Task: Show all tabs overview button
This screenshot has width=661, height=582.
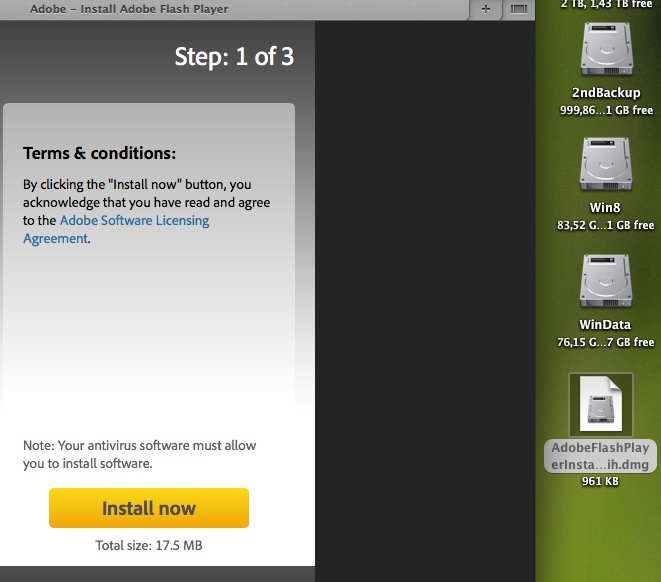Action: click(519, 9)
